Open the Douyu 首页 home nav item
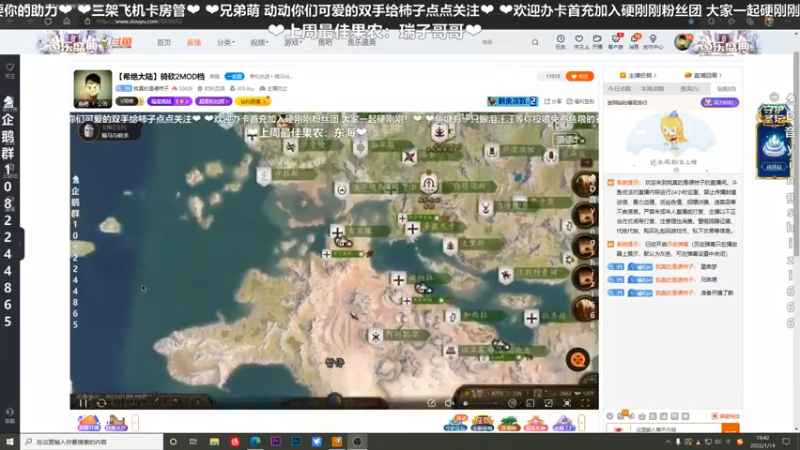This screenshot has width=800, height=450. point(164,42)
